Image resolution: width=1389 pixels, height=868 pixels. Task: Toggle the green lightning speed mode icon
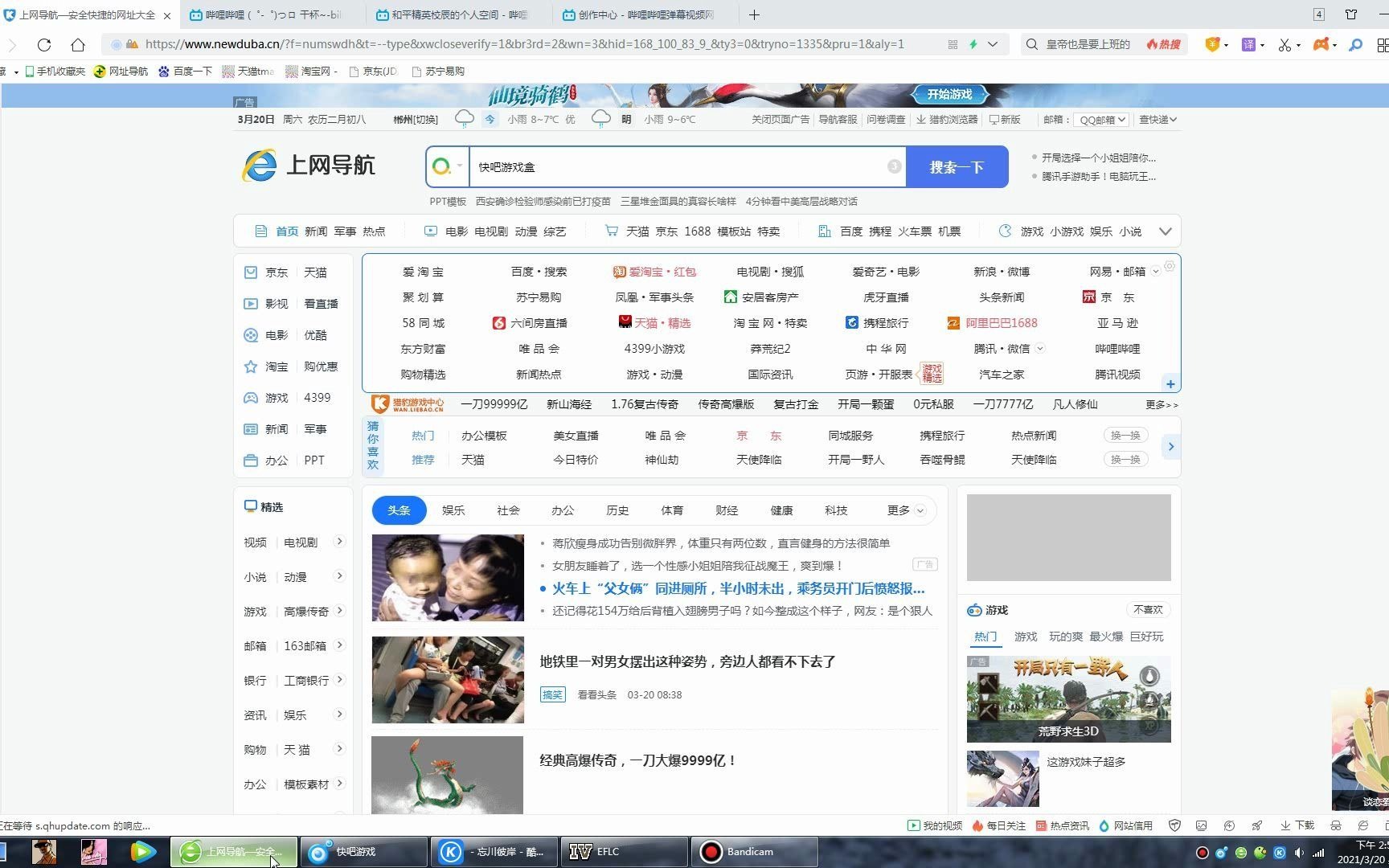973,45
